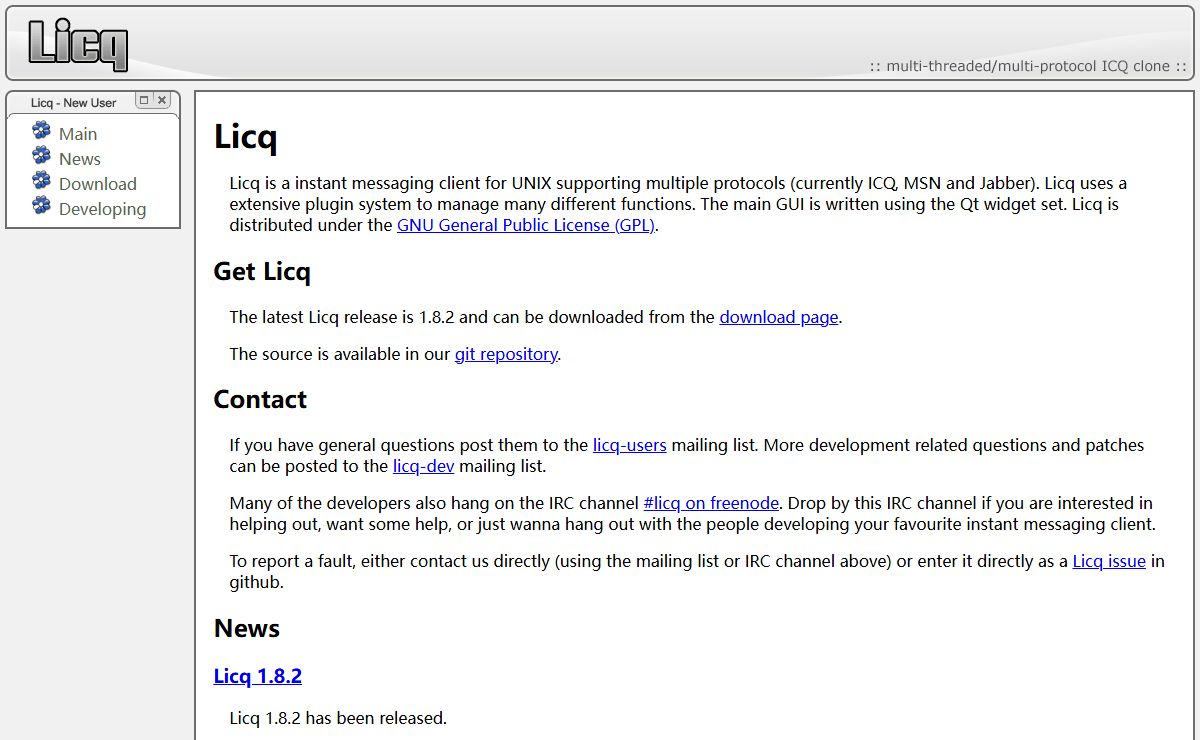This screenshot has width=1200, height=740.
Task: Click the flower icon beside News
Action: point(41,155)
